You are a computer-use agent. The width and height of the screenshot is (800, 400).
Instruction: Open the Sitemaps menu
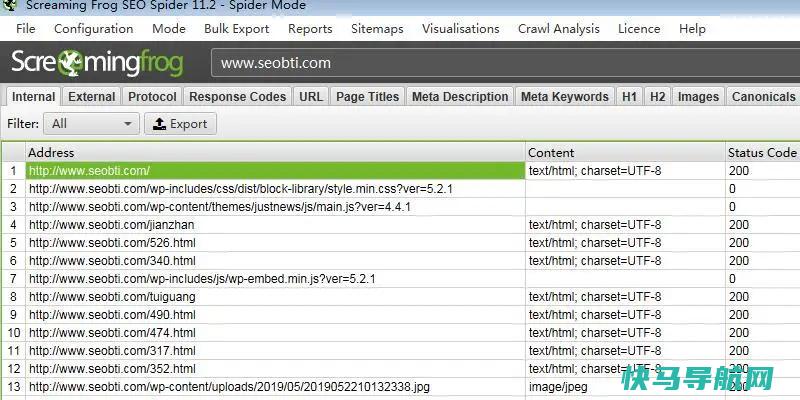point(377,29)
